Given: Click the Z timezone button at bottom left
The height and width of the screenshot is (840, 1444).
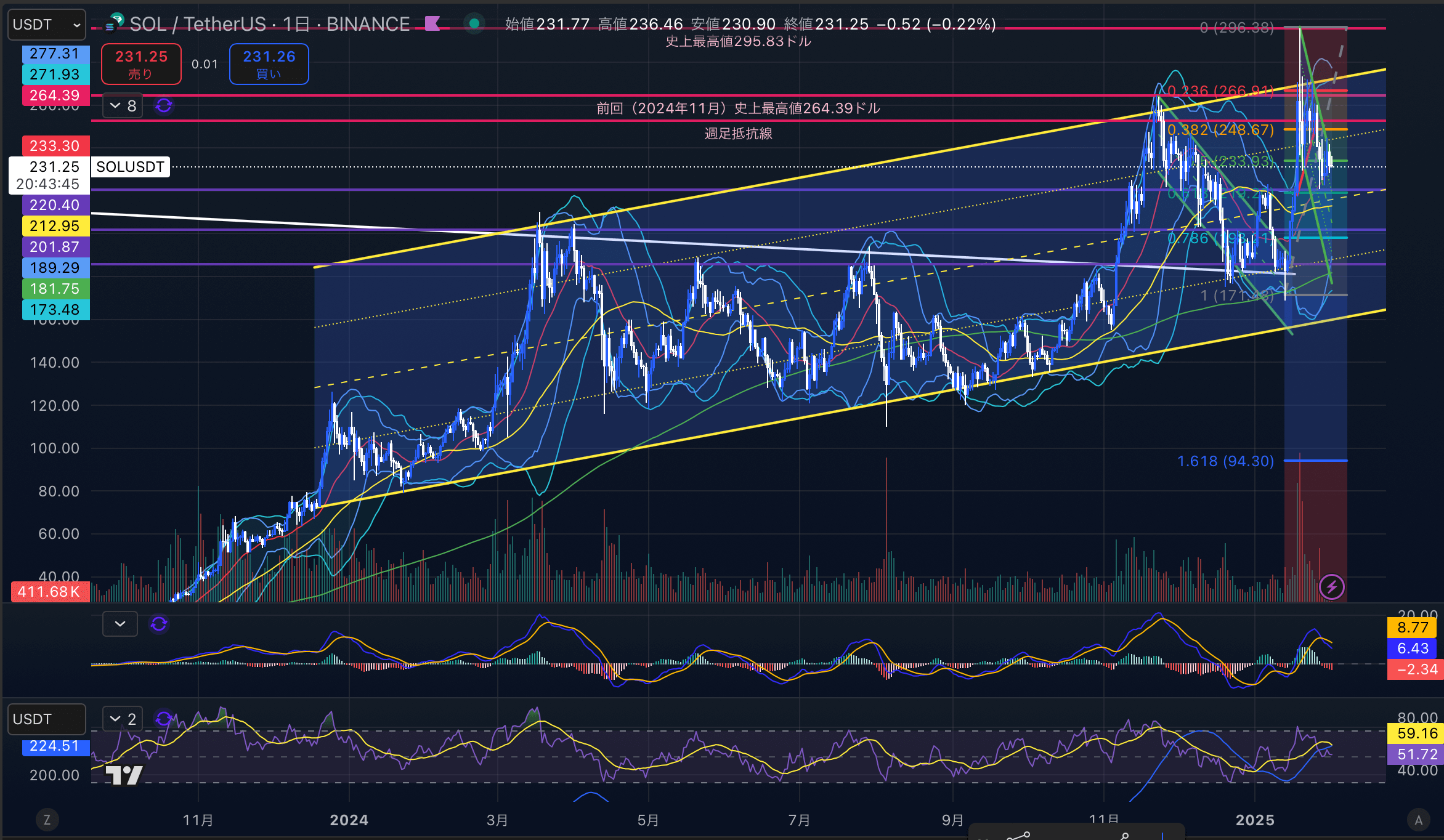Looking at the screenshot, I should (47, 820).
